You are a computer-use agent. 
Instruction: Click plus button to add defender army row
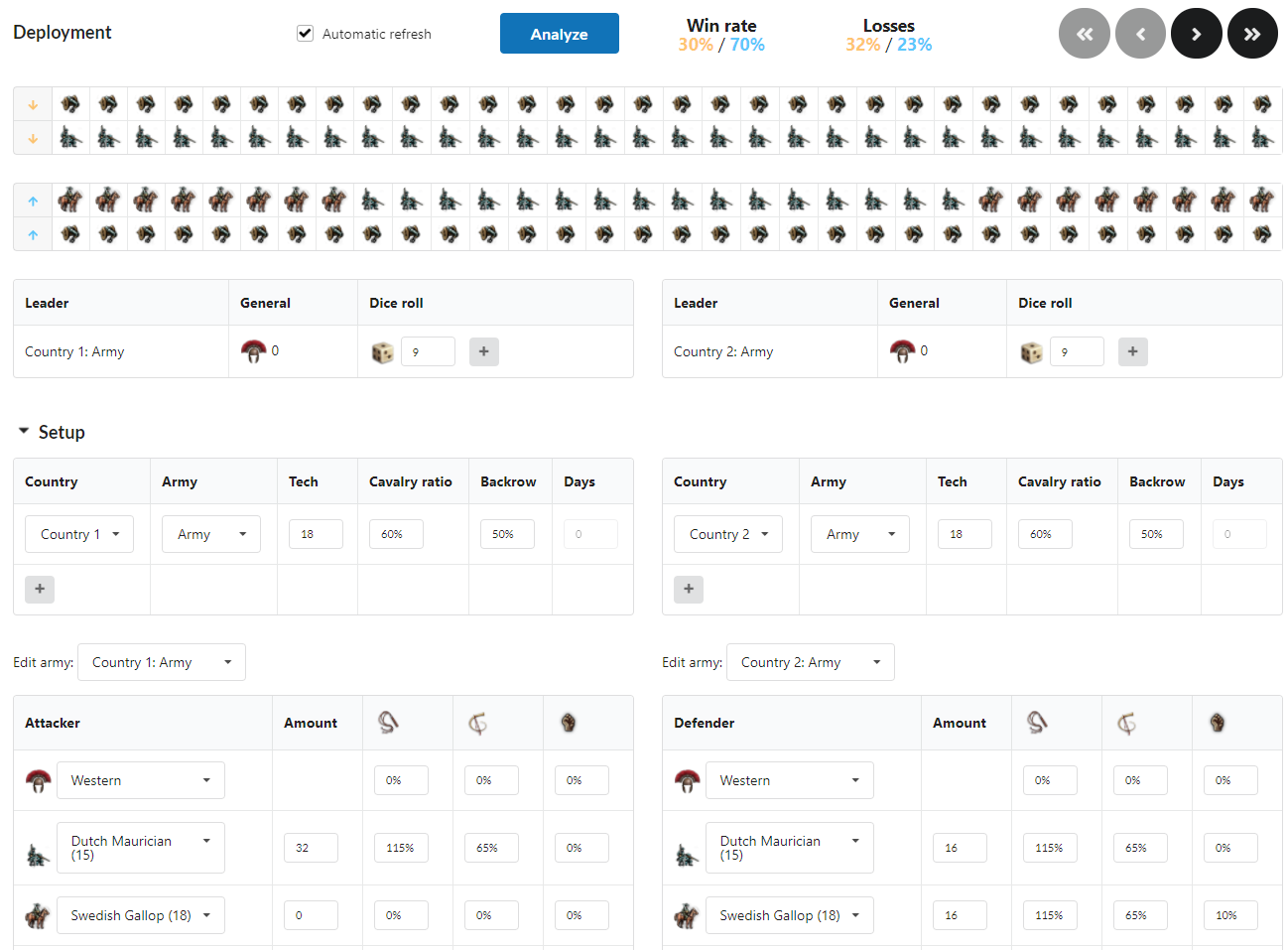(689, 589)
